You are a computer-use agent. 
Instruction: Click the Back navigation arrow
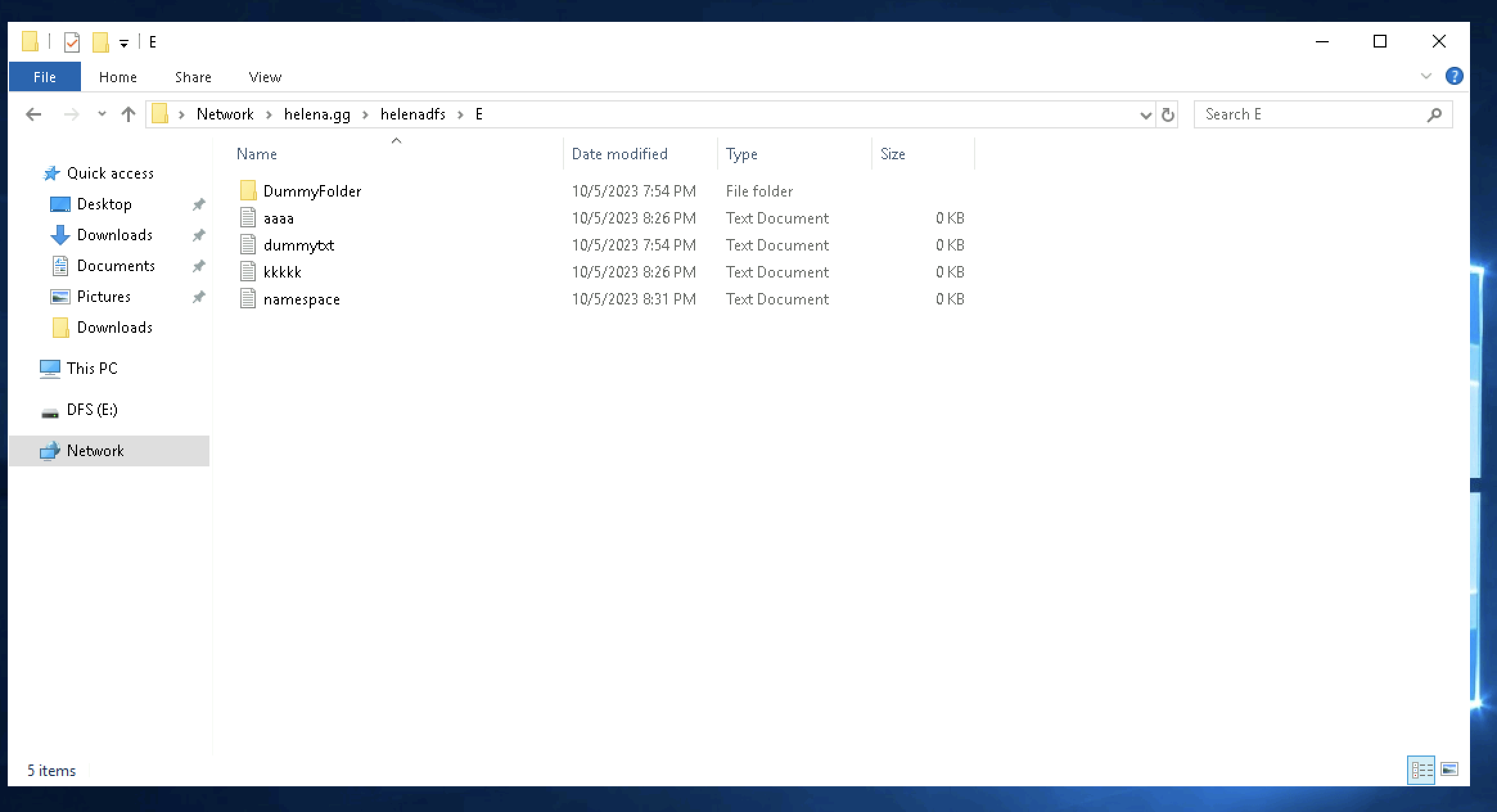click(33, 114)
